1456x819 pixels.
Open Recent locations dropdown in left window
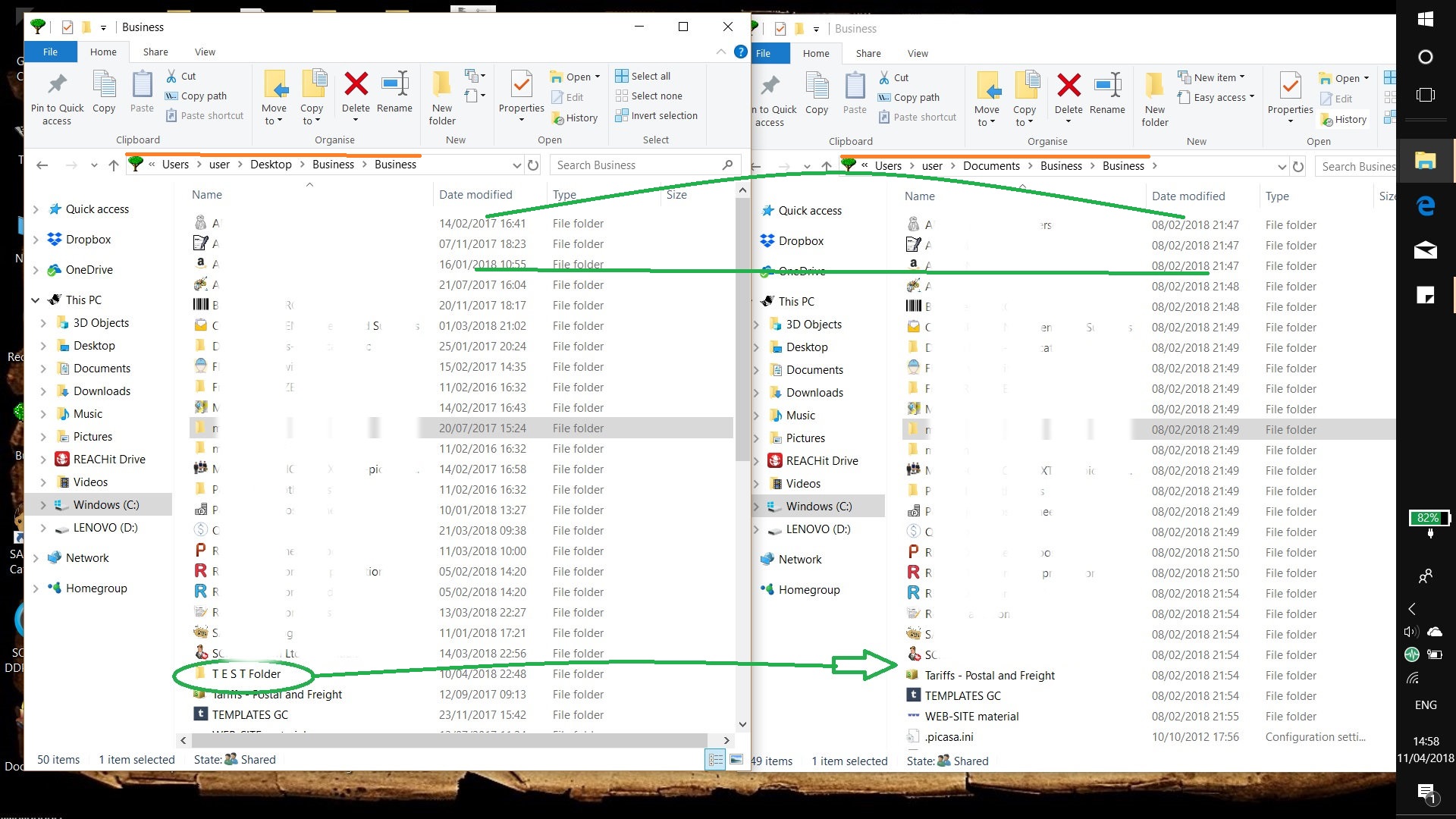94,165
